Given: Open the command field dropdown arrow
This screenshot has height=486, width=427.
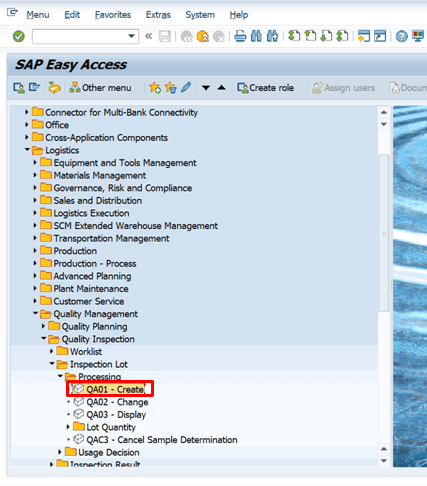Looking at the screenshot, I should (132, 36).
